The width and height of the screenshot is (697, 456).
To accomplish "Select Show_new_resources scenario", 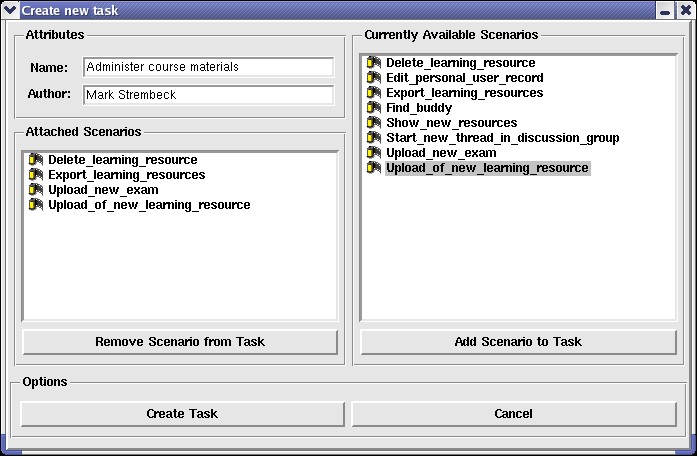I will pyautogui.click(x=452, y=123).
